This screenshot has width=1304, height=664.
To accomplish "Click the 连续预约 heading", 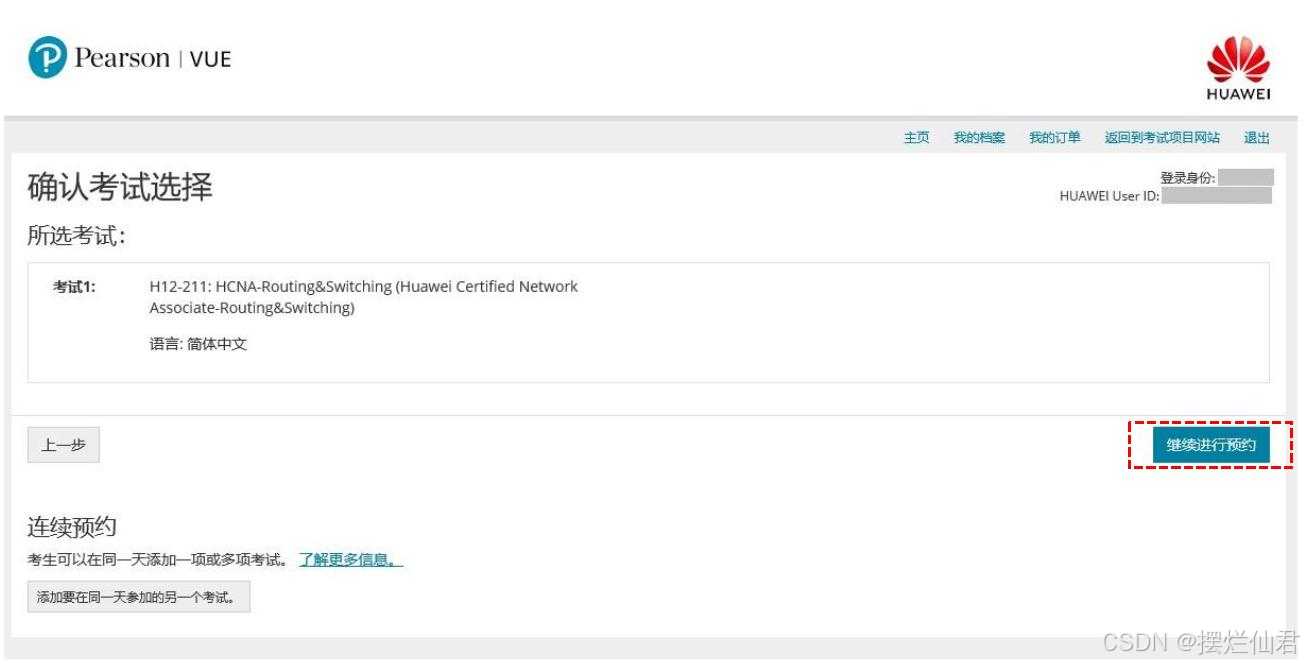I will click(72, 528).
